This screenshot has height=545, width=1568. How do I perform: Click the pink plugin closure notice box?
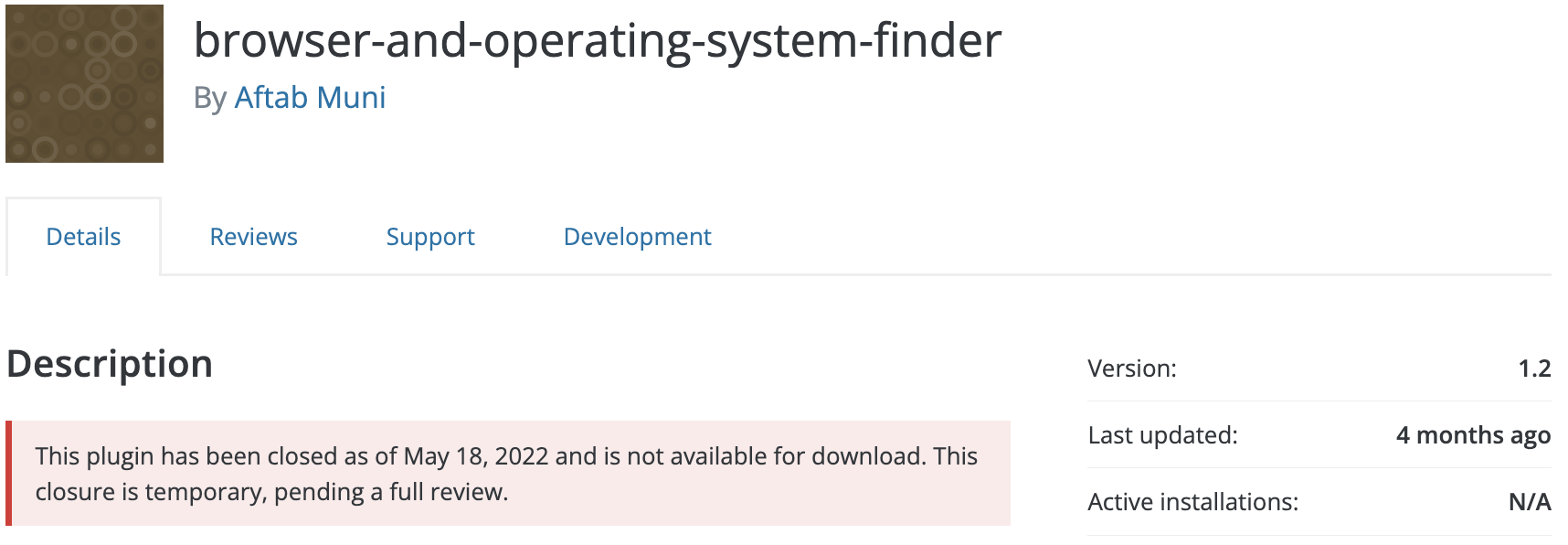click(508, 473)
